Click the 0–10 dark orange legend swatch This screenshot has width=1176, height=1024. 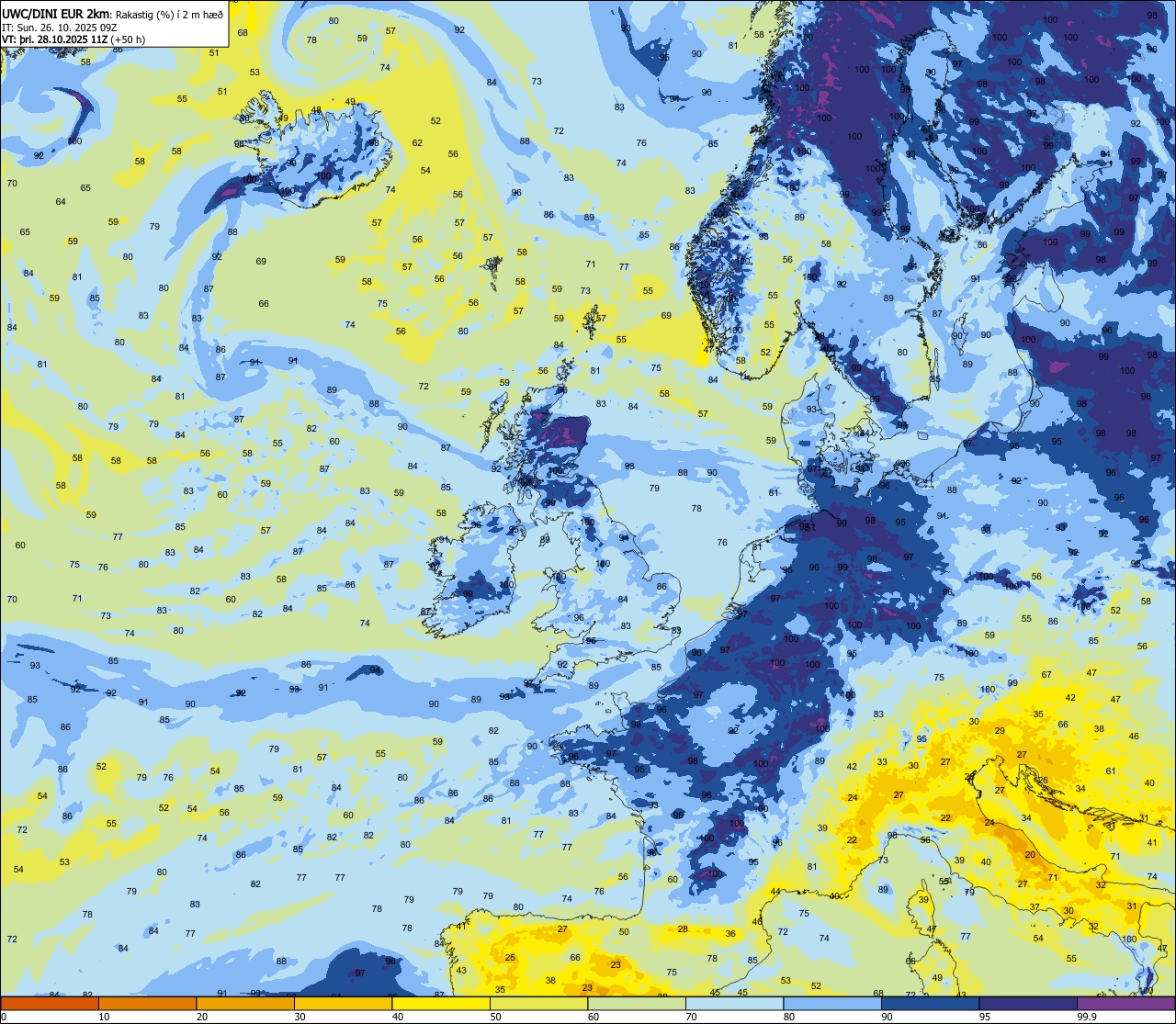tap(50, 1003)
